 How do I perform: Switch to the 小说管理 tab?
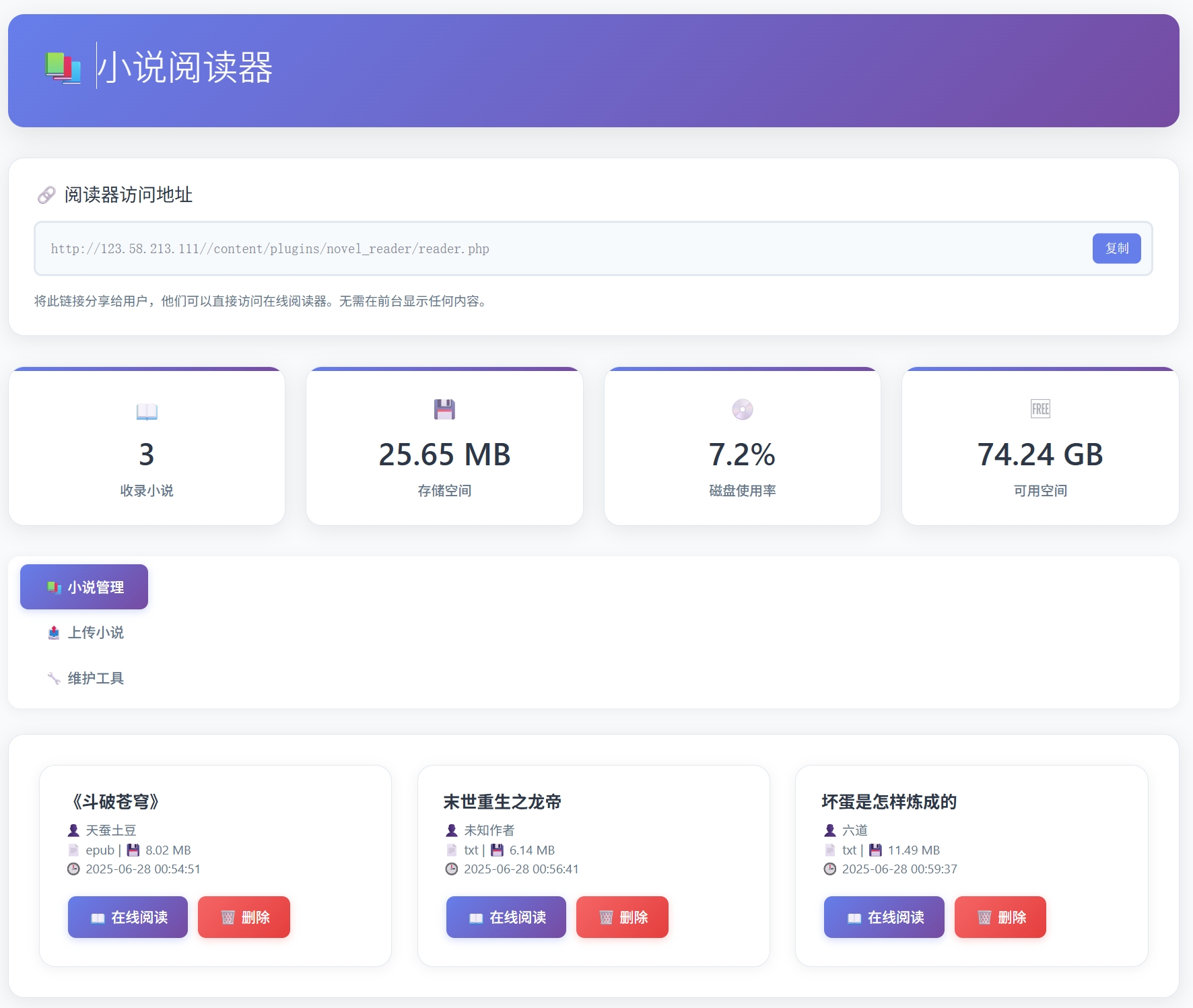click(x=84, y=587)
